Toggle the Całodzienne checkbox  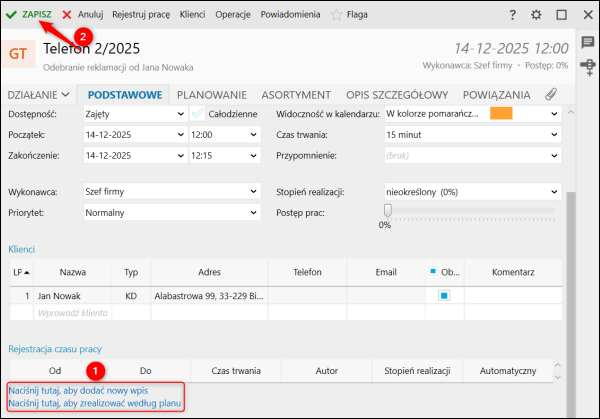pyautogui.click(x=197, y=113)
